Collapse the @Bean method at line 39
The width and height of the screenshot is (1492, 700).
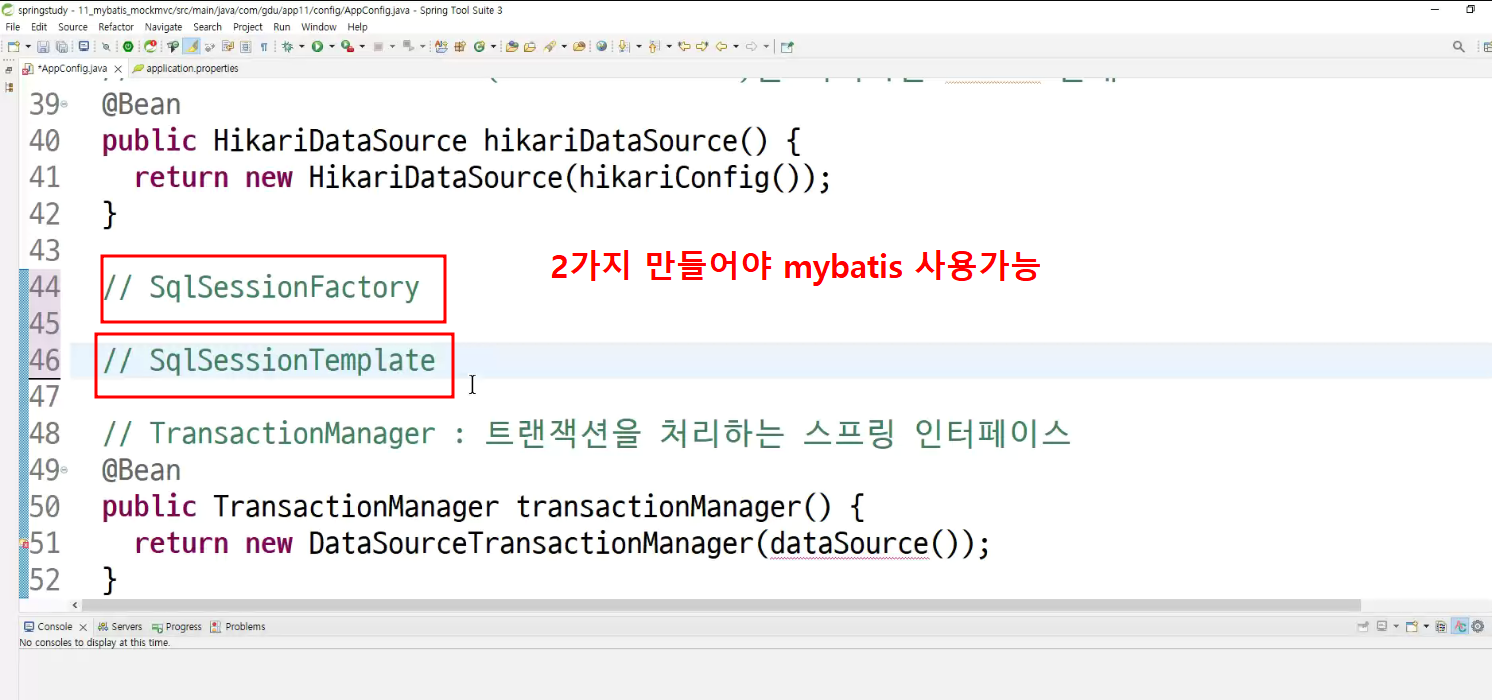click(x=65, y=104)
